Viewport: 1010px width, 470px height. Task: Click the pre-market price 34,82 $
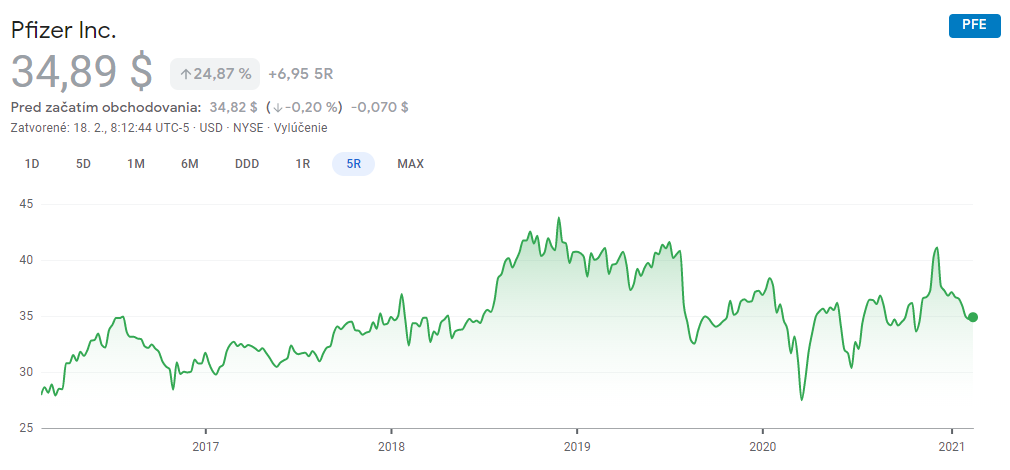(233, 107)
